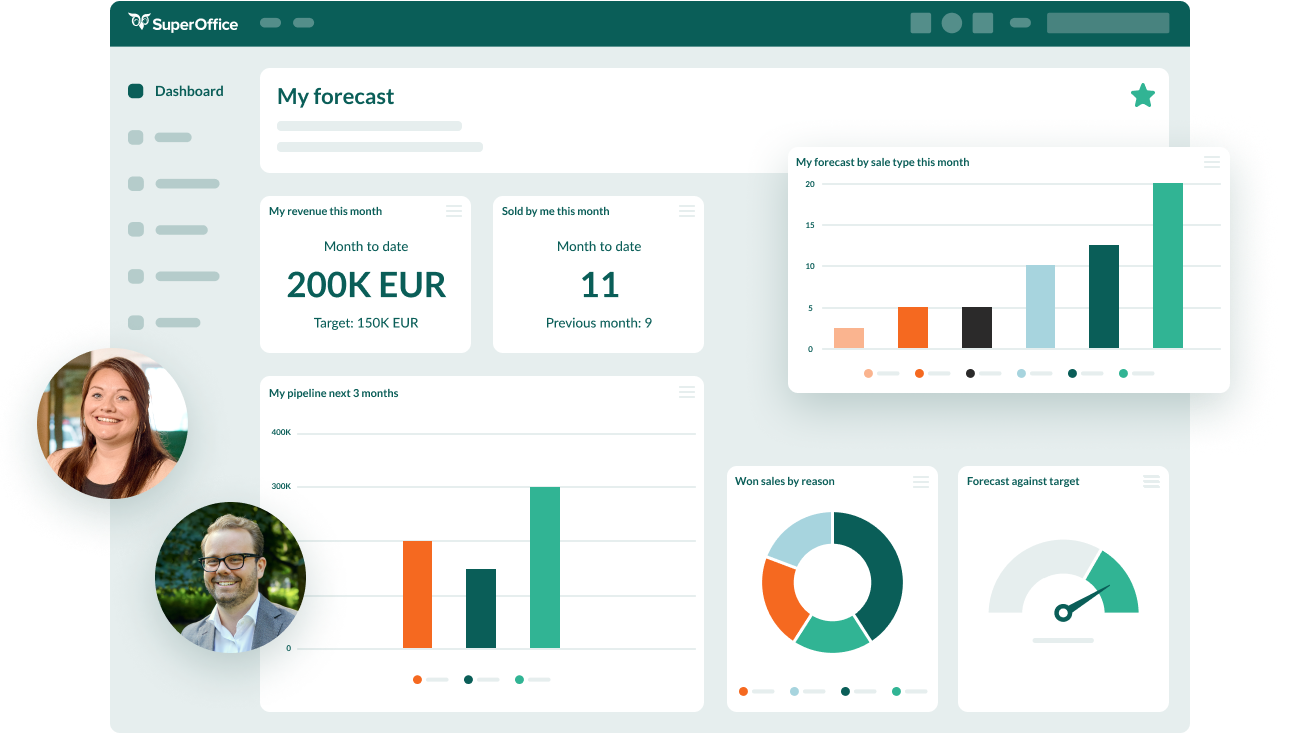Click the Previous month: 9 text

[x=598, y=323]
